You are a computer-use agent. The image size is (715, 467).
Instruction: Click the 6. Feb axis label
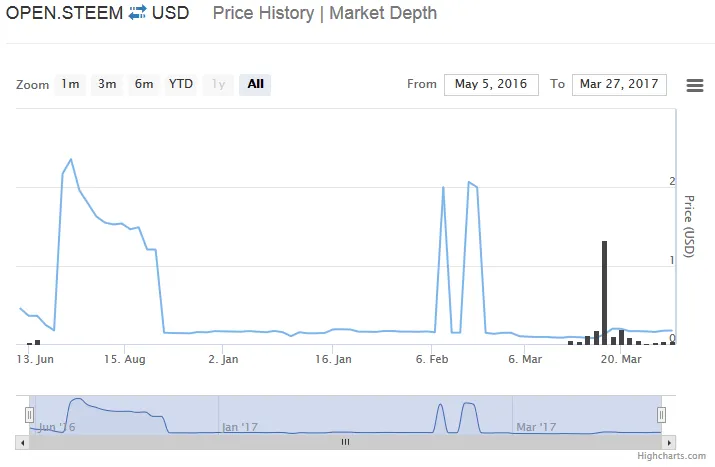click(432, 359)
